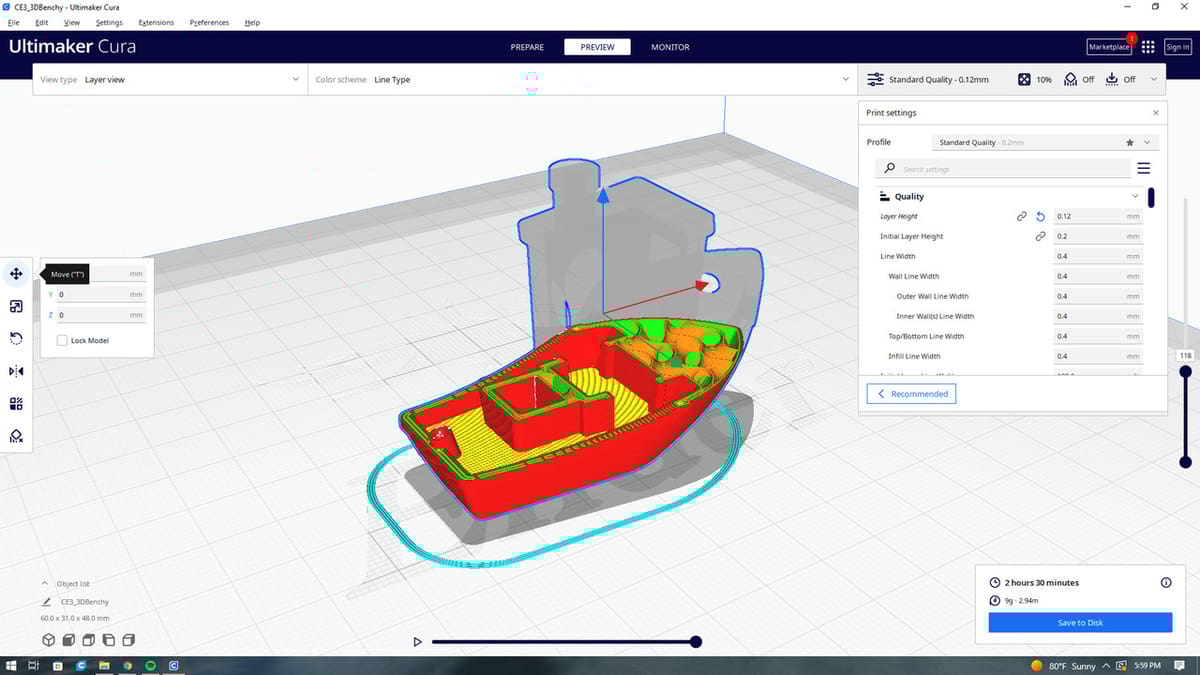Click the support Off icon
Screen dimensions: 1200x675
[x=1071, y=79]
